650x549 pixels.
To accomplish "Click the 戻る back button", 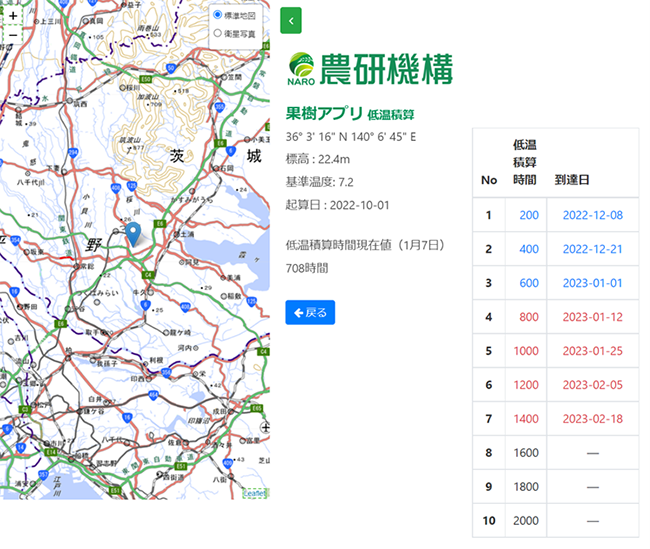I will click(x=310, y=312).
